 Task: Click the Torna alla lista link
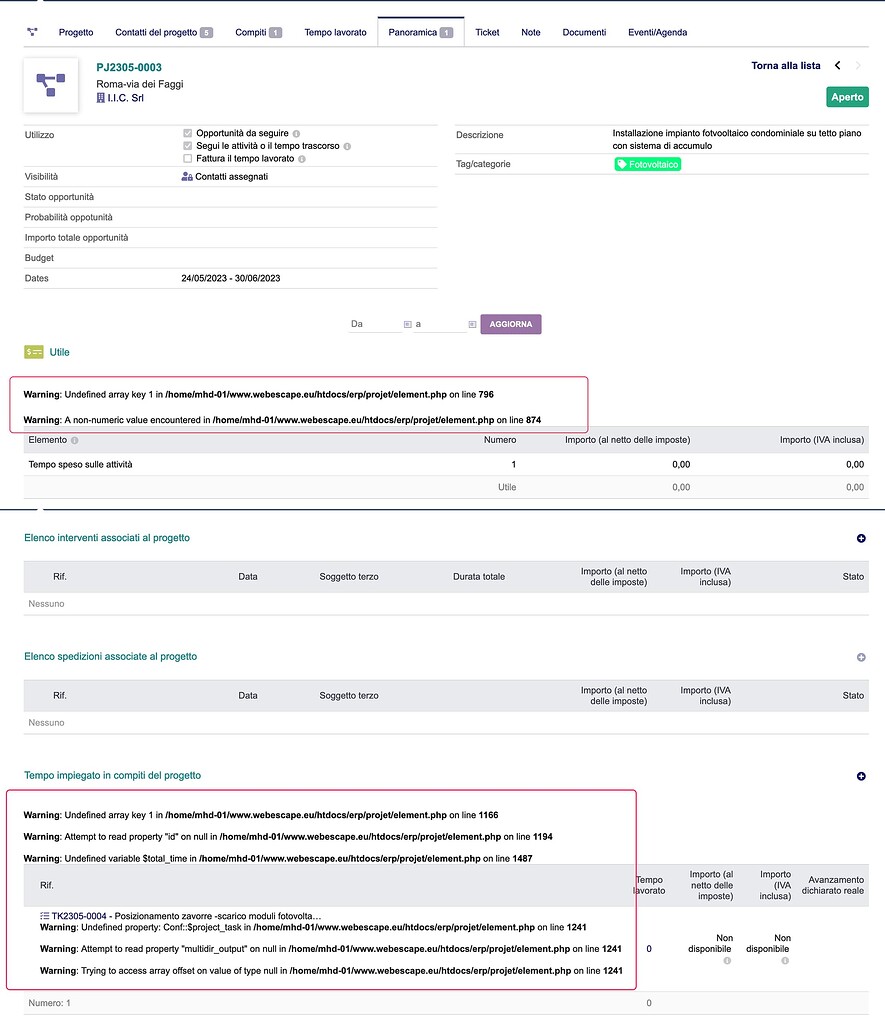click(785, 66)
